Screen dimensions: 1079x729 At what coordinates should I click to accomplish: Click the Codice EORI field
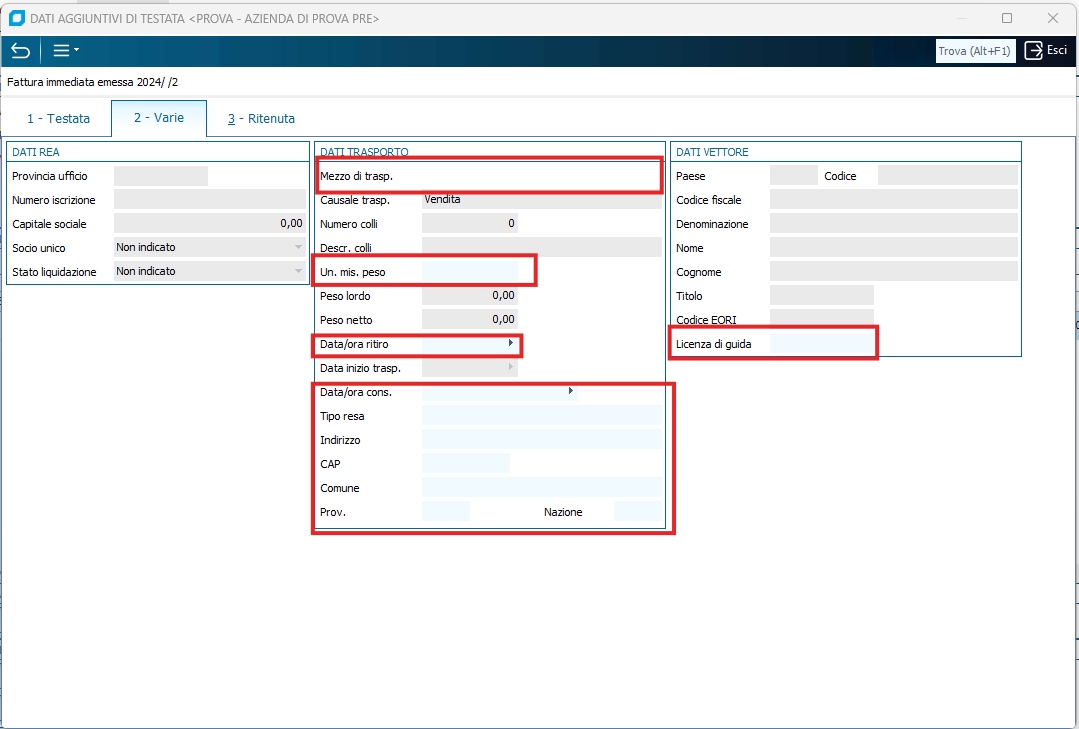point(822,317)
